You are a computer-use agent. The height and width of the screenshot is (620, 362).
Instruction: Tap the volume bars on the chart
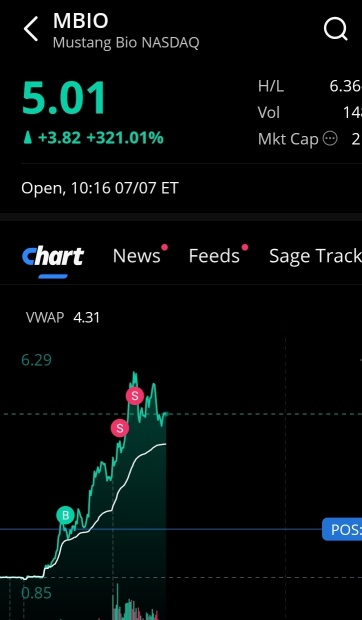(x=136, y=603)
